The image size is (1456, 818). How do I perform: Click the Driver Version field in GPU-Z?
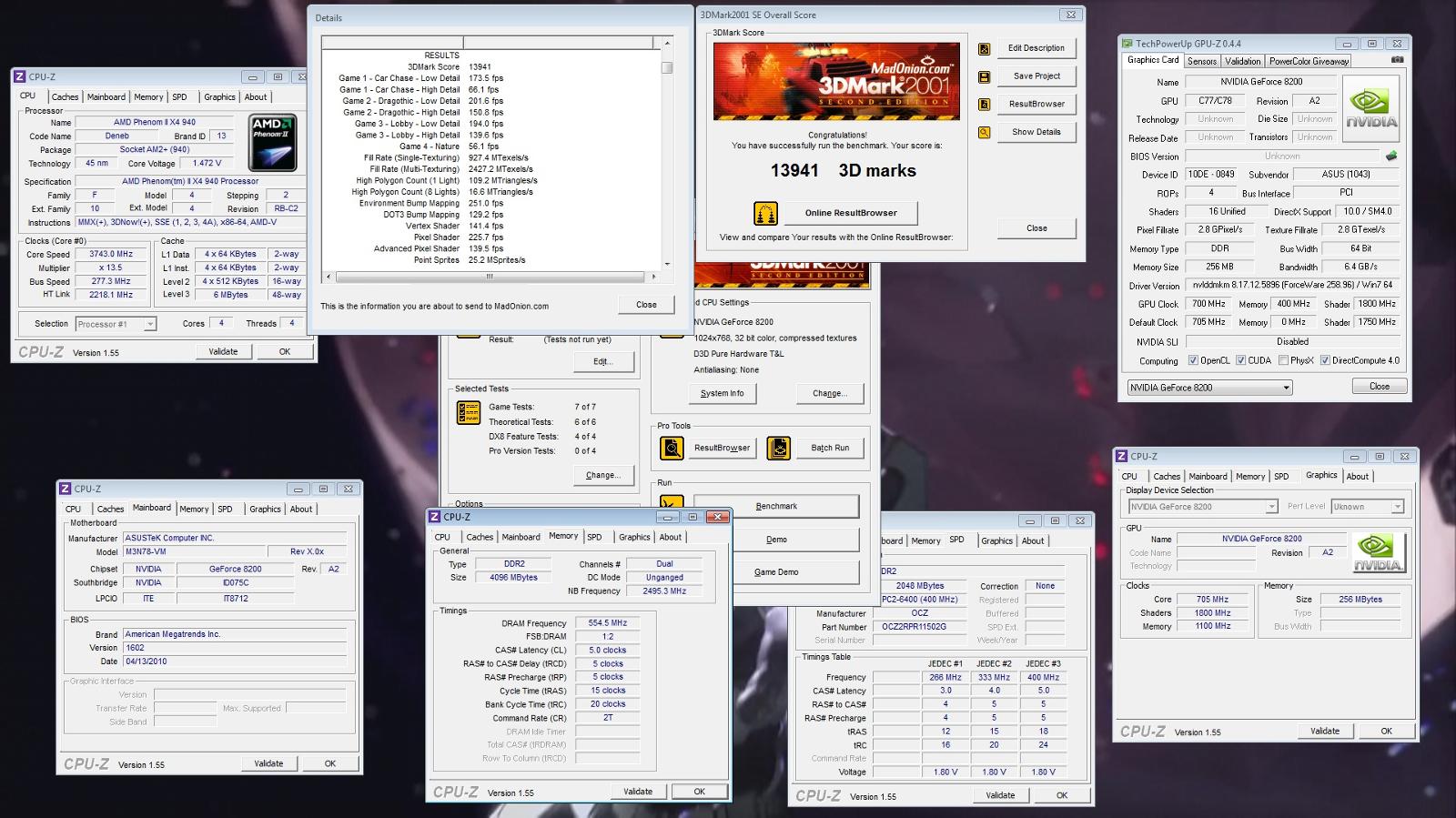[1293, 286]
